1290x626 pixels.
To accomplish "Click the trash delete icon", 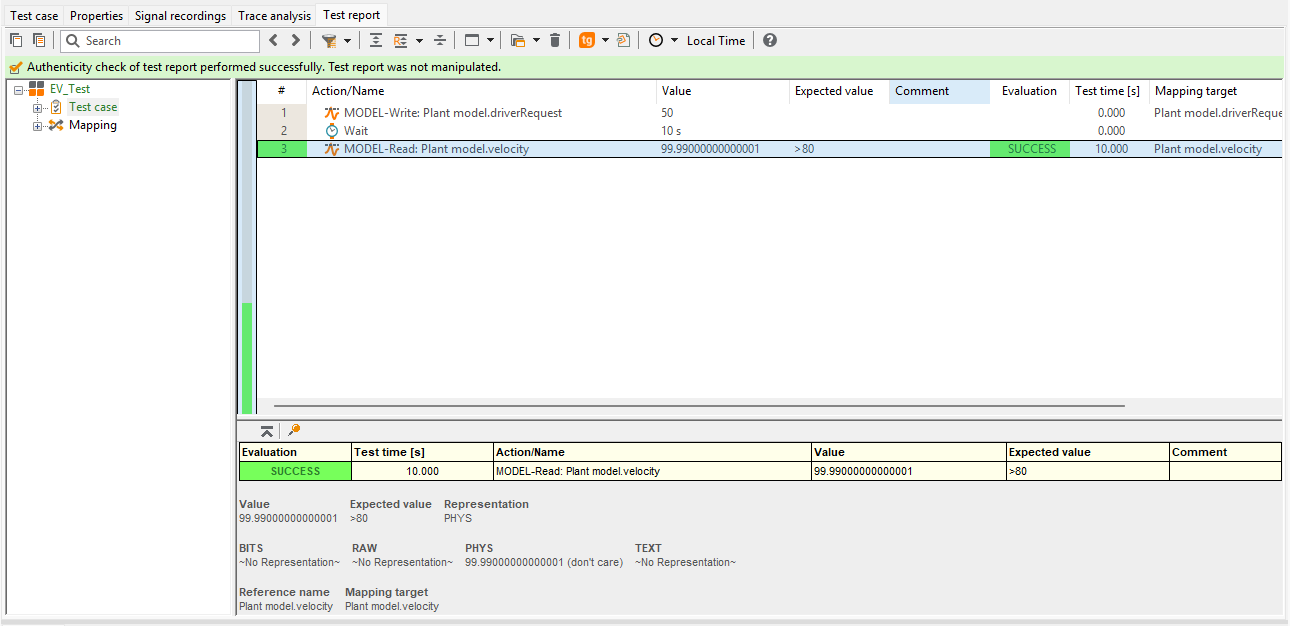I will pos(555,41).
